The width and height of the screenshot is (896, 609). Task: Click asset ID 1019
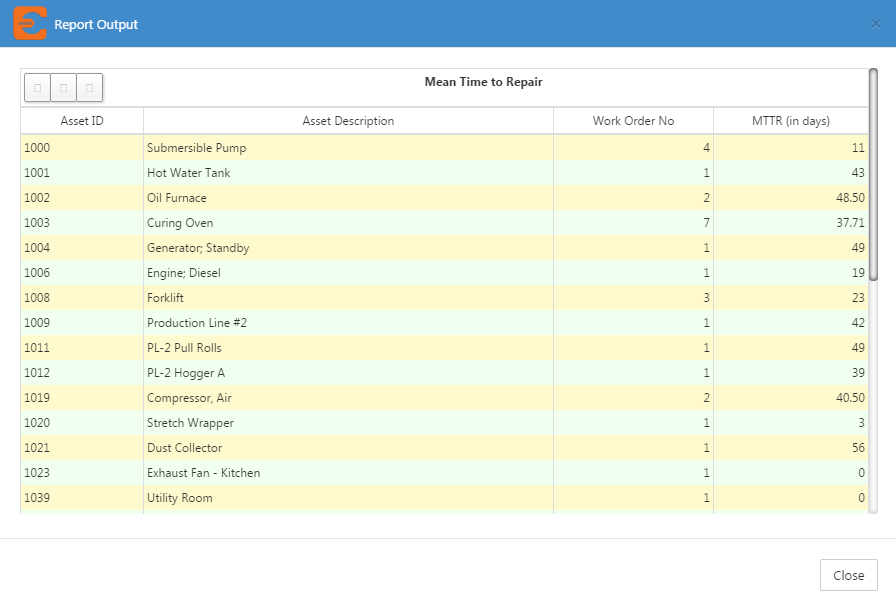tap(37, 398)
